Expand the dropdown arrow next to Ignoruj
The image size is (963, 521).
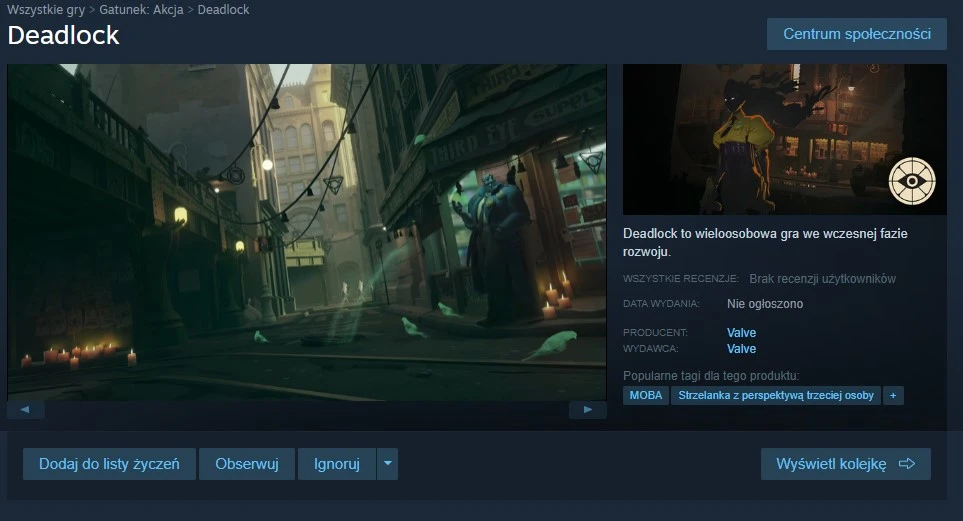click(x=388, y=464)
